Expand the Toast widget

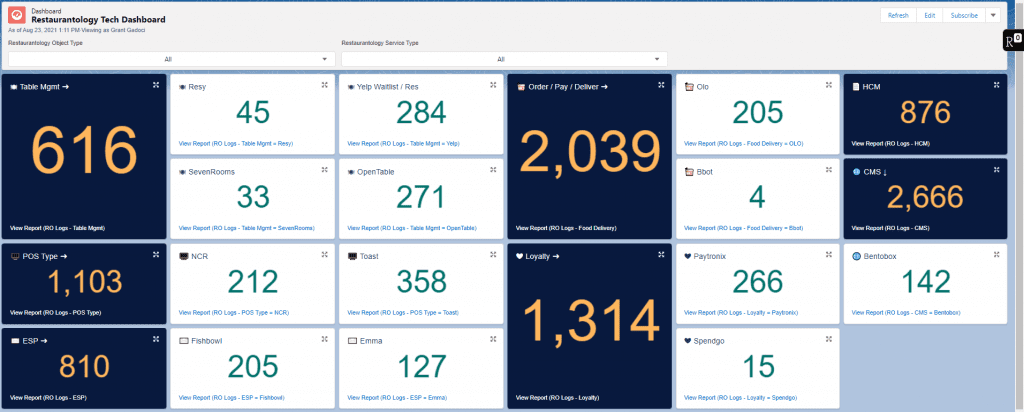pos(493,255)
